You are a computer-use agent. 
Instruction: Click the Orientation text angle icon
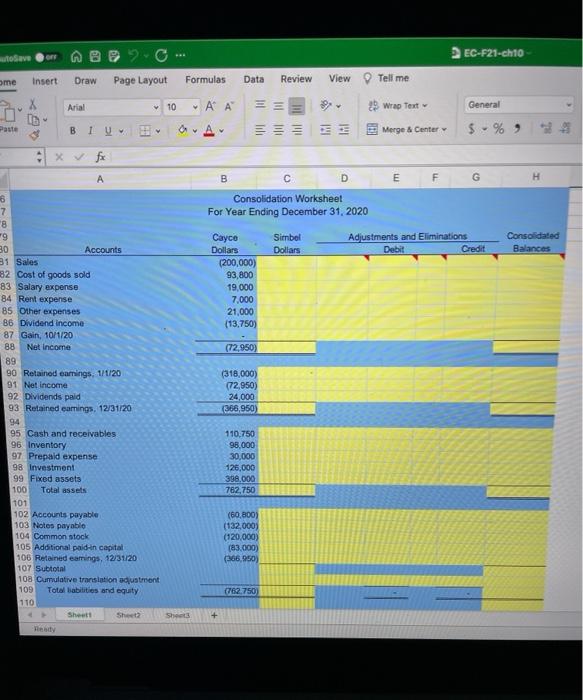tap(327, 105)
